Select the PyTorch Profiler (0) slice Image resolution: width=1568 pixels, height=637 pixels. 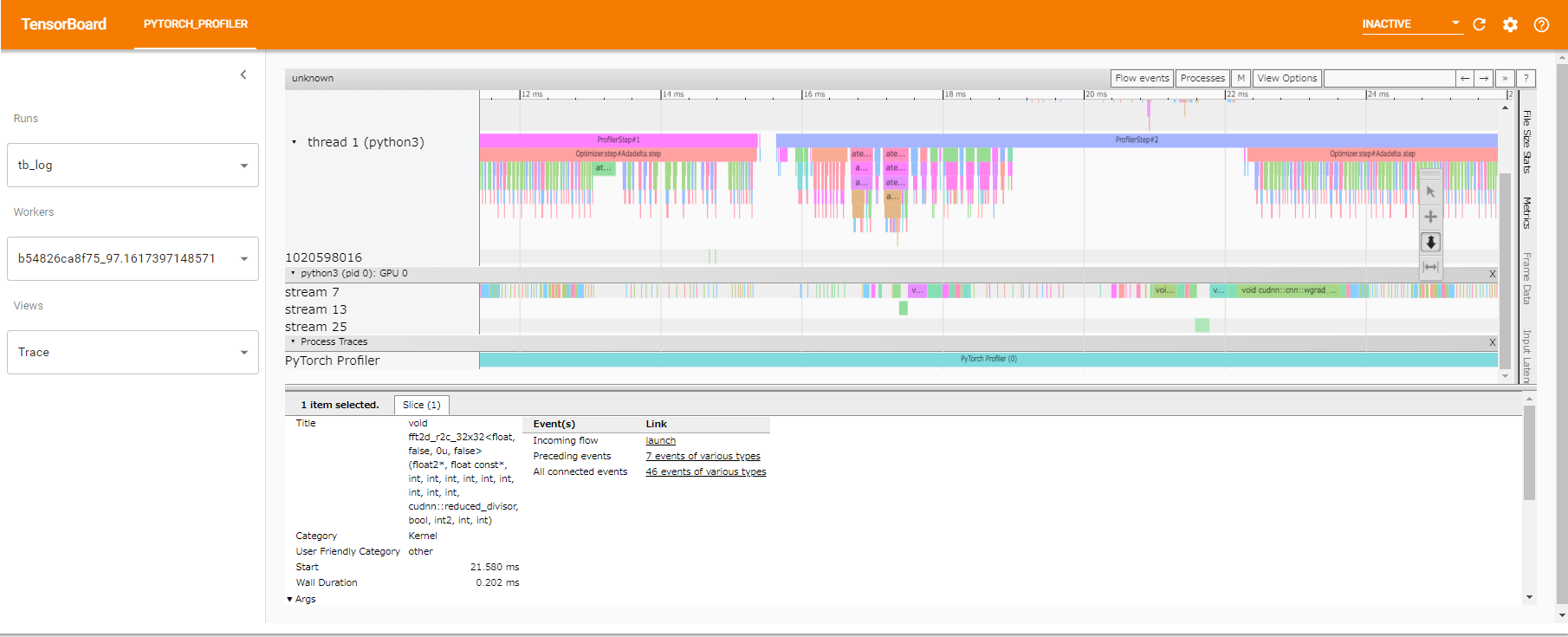pos(988,359)
